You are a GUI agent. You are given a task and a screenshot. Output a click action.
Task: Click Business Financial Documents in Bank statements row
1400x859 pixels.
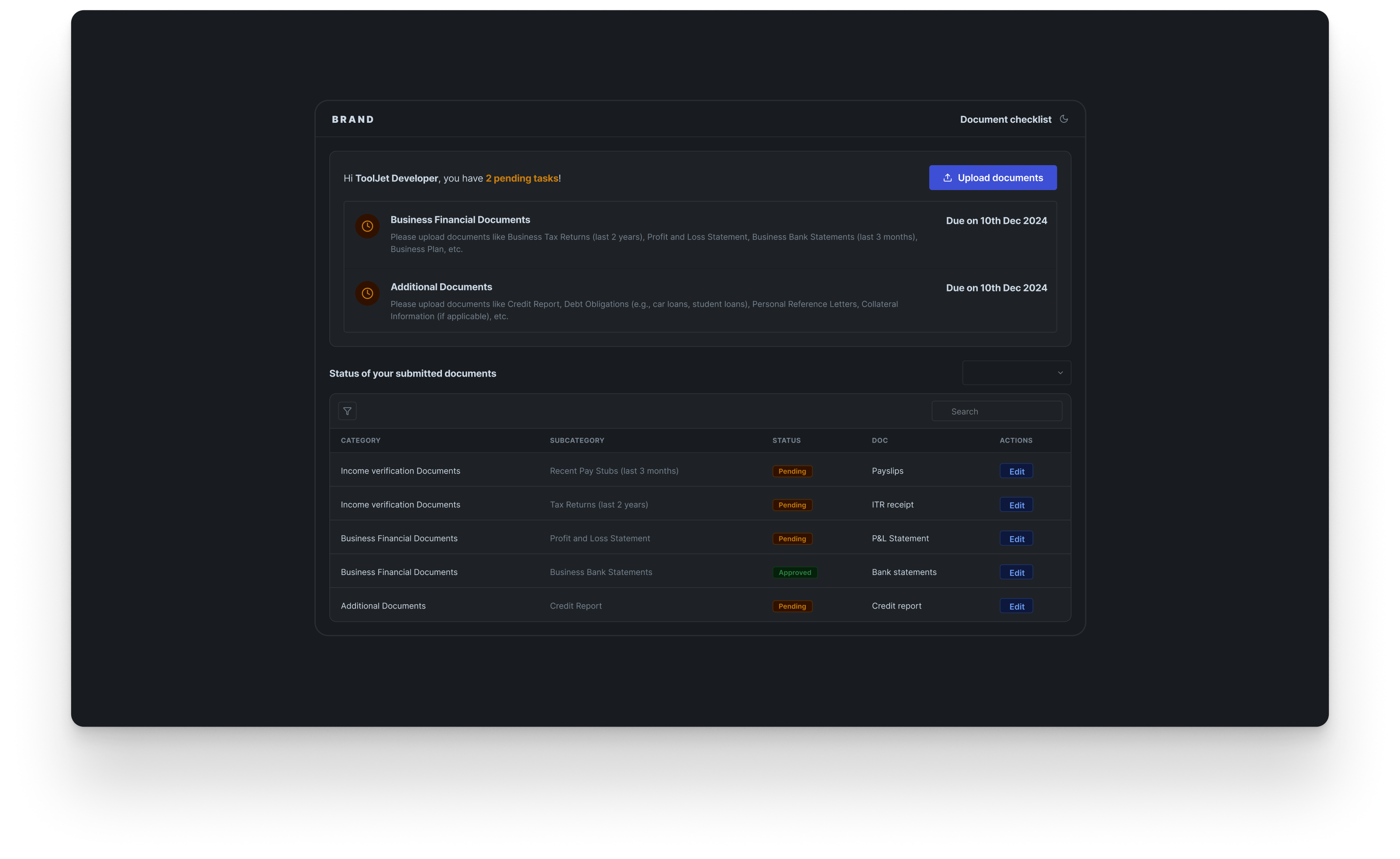[x=399, y=572]
